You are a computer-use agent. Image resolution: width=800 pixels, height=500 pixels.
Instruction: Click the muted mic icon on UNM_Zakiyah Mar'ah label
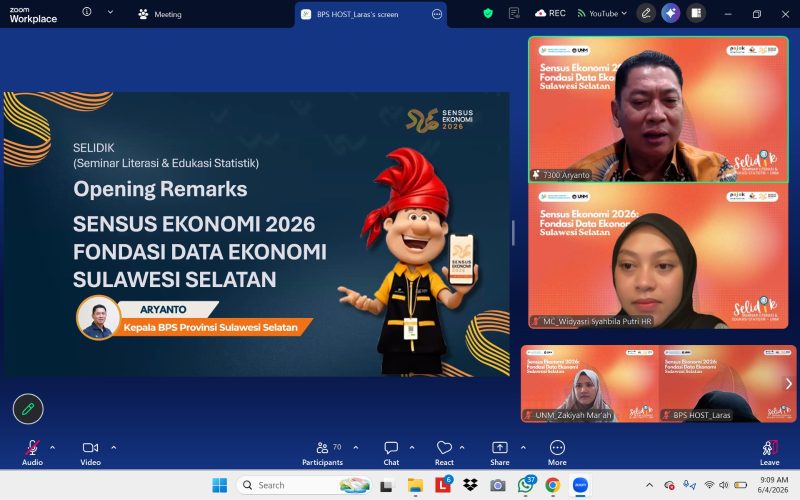(529, 415)
